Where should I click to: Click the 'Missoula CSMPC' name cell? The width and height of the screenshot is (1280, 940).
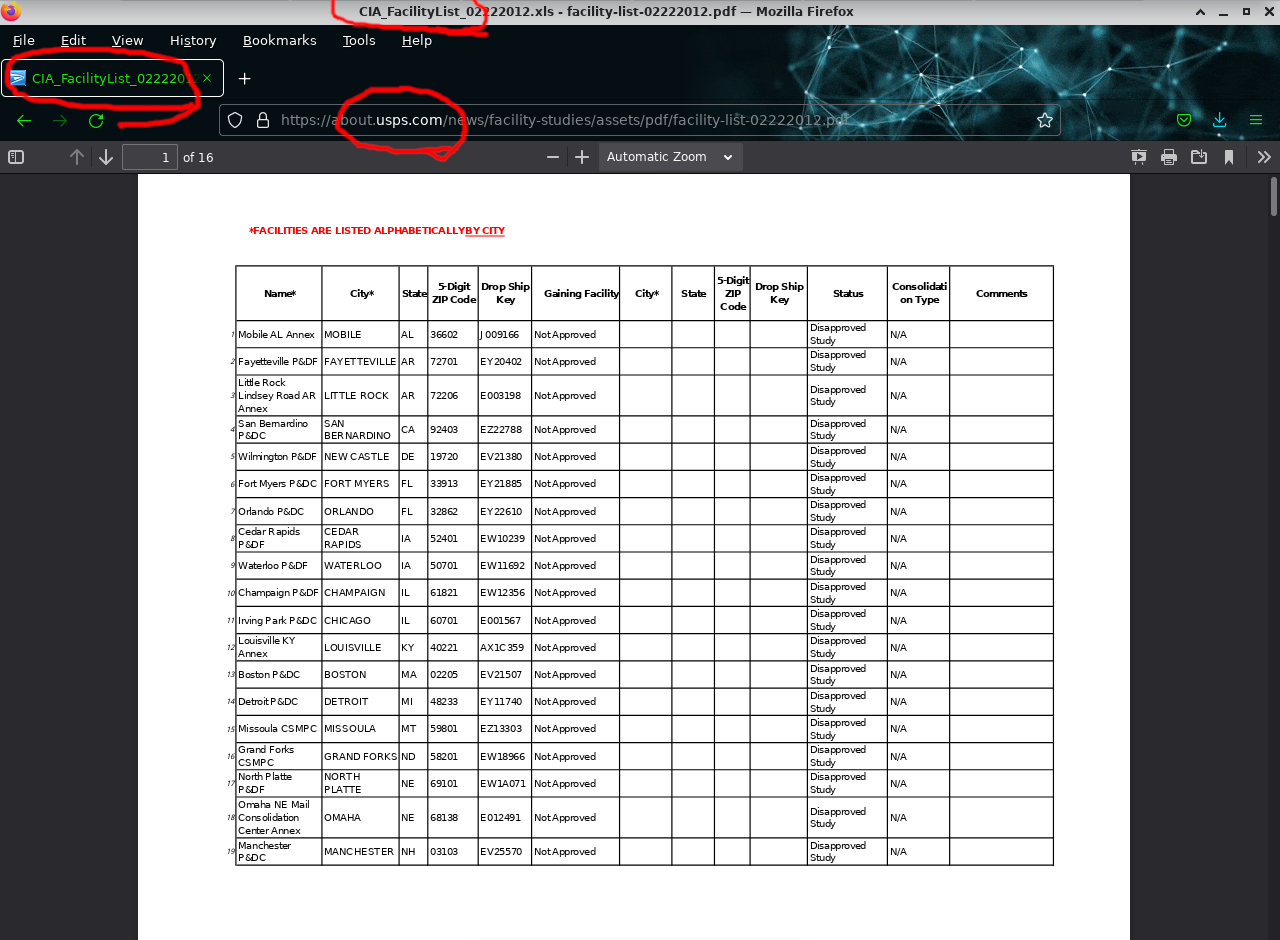pos(277,729)
